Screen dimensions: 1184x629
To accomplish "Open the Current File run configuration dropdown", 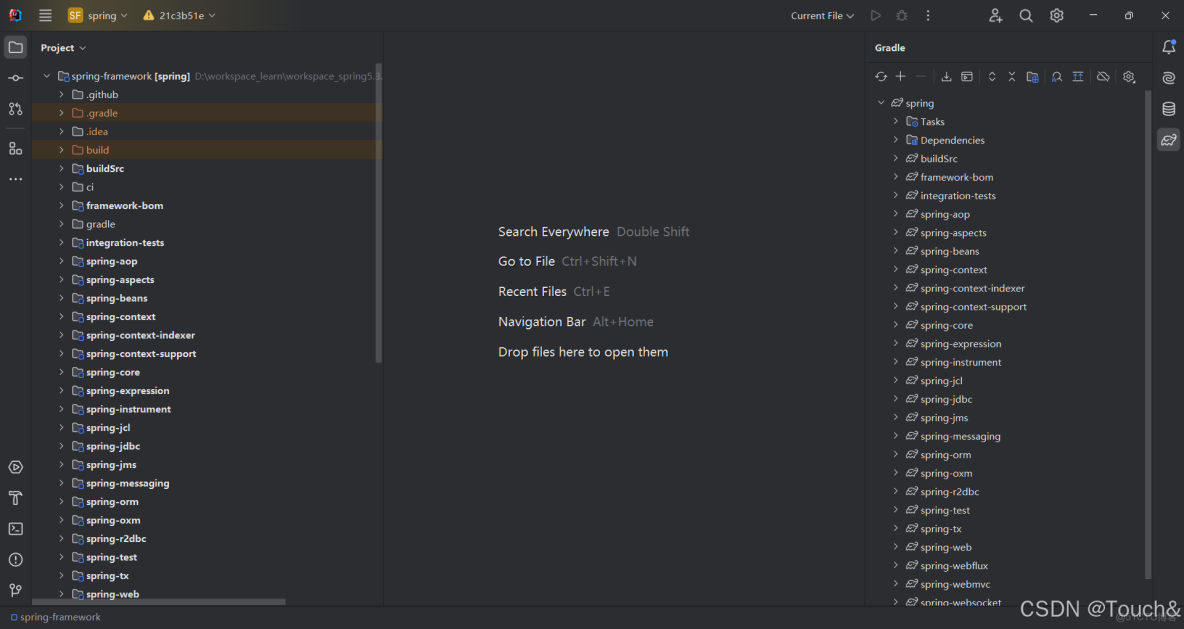I will pos(820,15).
